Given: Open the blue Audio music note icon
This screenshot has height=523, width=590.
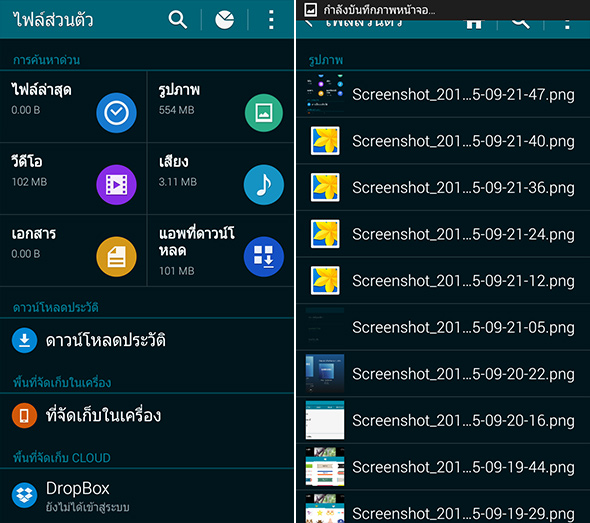Looking at the screenshot, I should click(264, 184).
